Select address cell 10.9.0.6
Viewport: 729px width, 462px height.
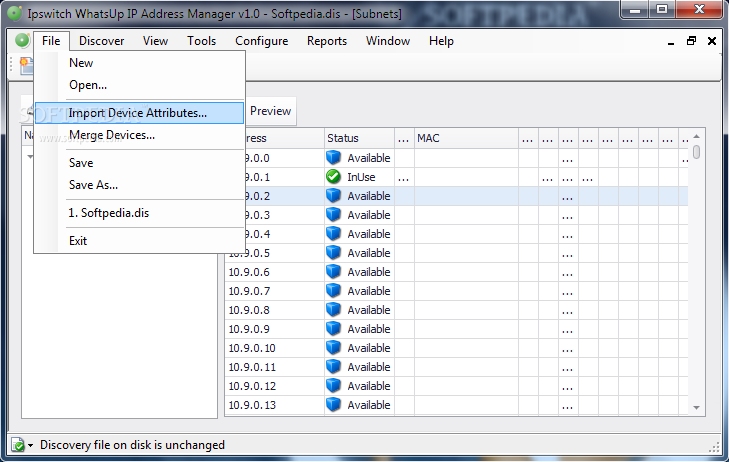[275, 272]
